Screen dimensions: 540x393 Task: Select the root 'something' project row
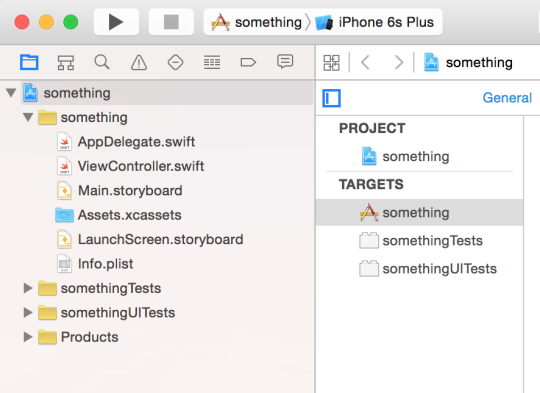point(167,93)
